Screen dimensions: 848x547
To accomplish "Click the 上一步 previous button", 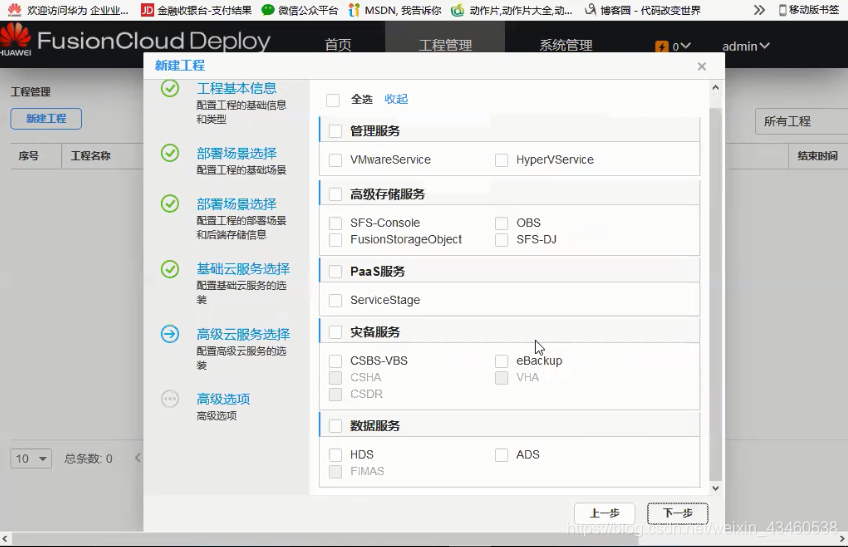I will [604, 513].
